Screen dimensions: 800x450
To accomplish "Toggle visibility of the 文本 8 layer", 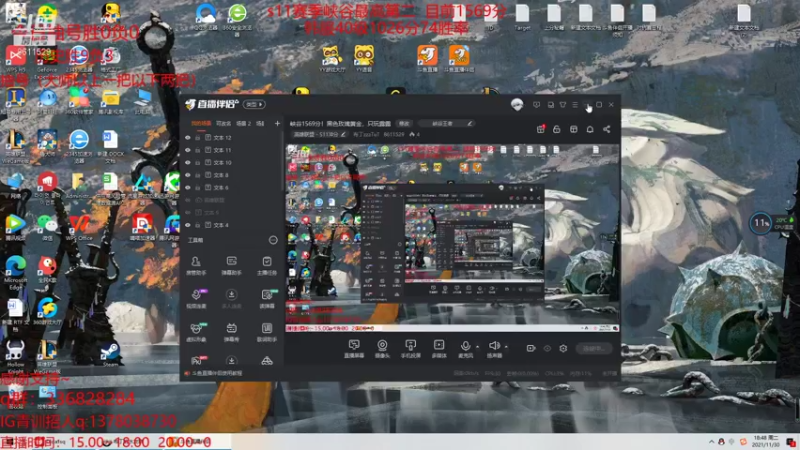I will [188, 175].
